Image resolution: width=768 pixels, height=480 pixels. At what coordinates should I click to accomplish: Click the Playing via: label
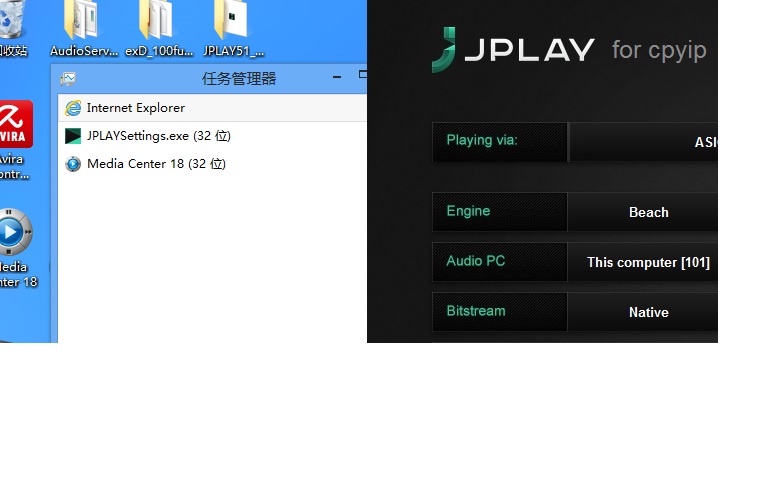pos(482,140)
